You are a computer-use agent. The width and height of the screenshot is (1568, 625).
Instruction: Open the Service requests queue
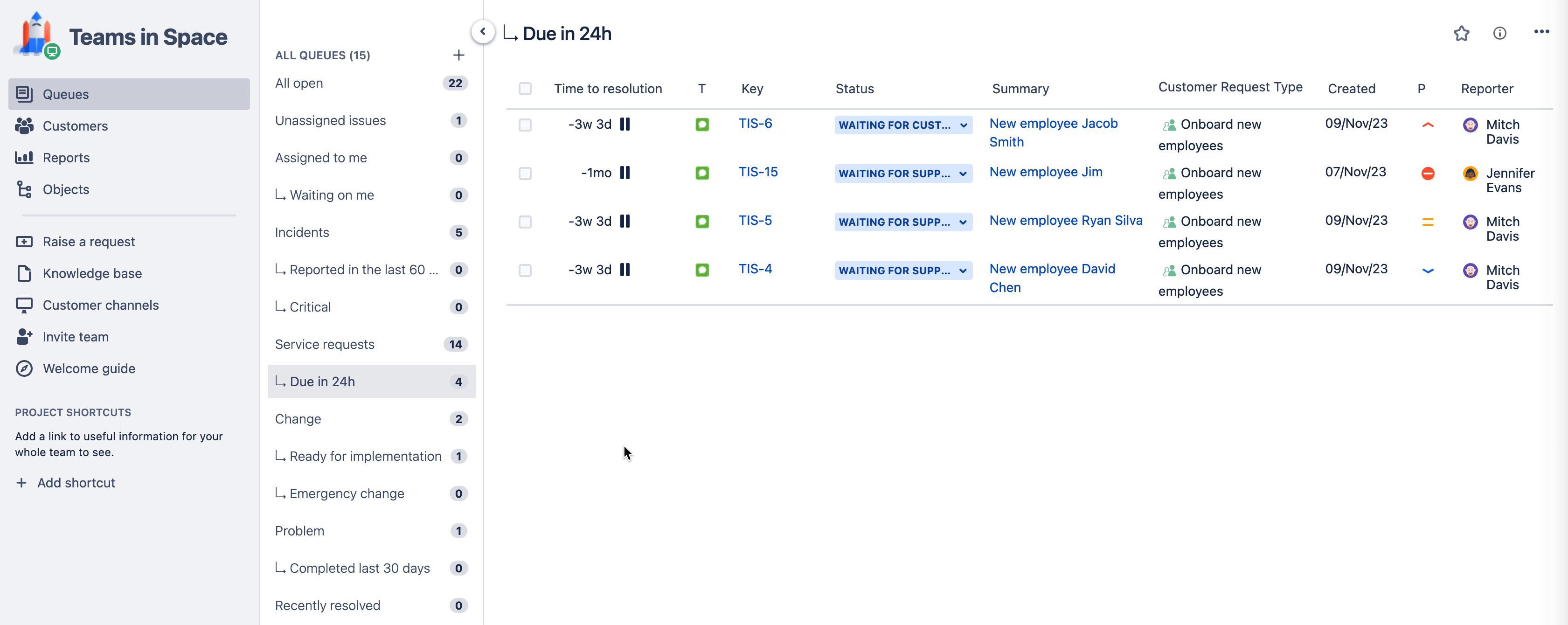[x=371, y=345]
